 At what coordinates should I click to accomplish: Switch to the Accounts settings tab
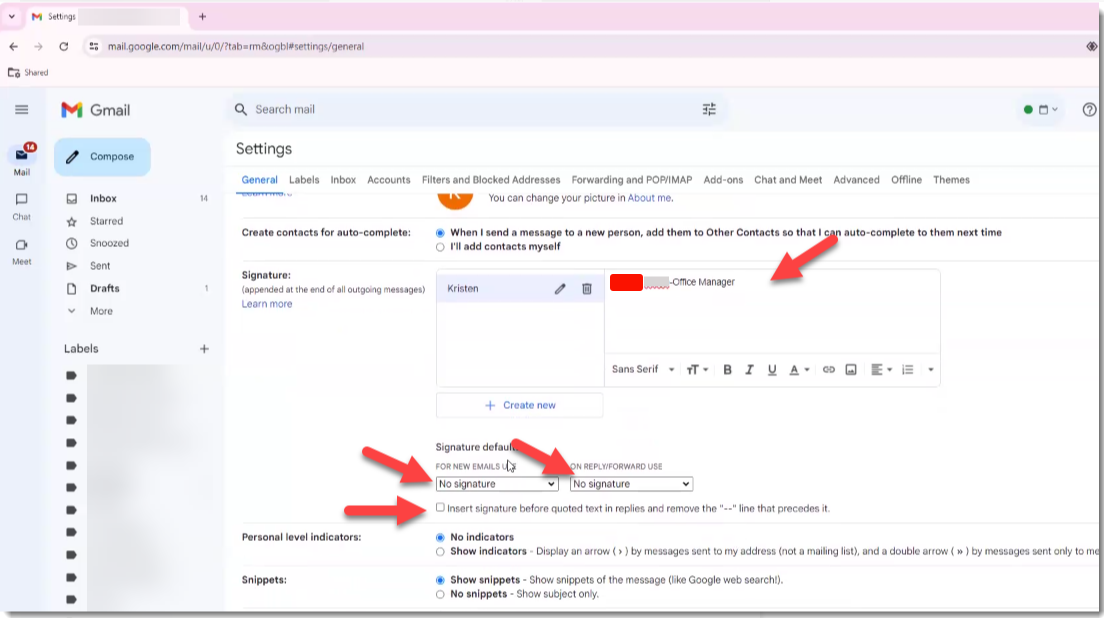coord(389,180)
